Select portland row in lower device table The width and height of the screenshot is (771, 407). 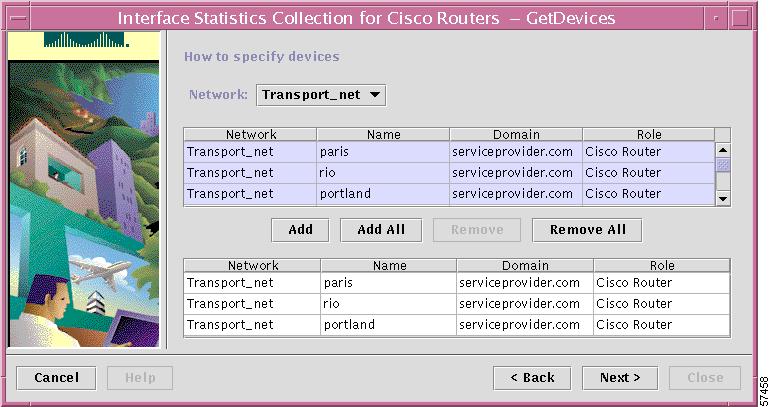click(457, 325)
